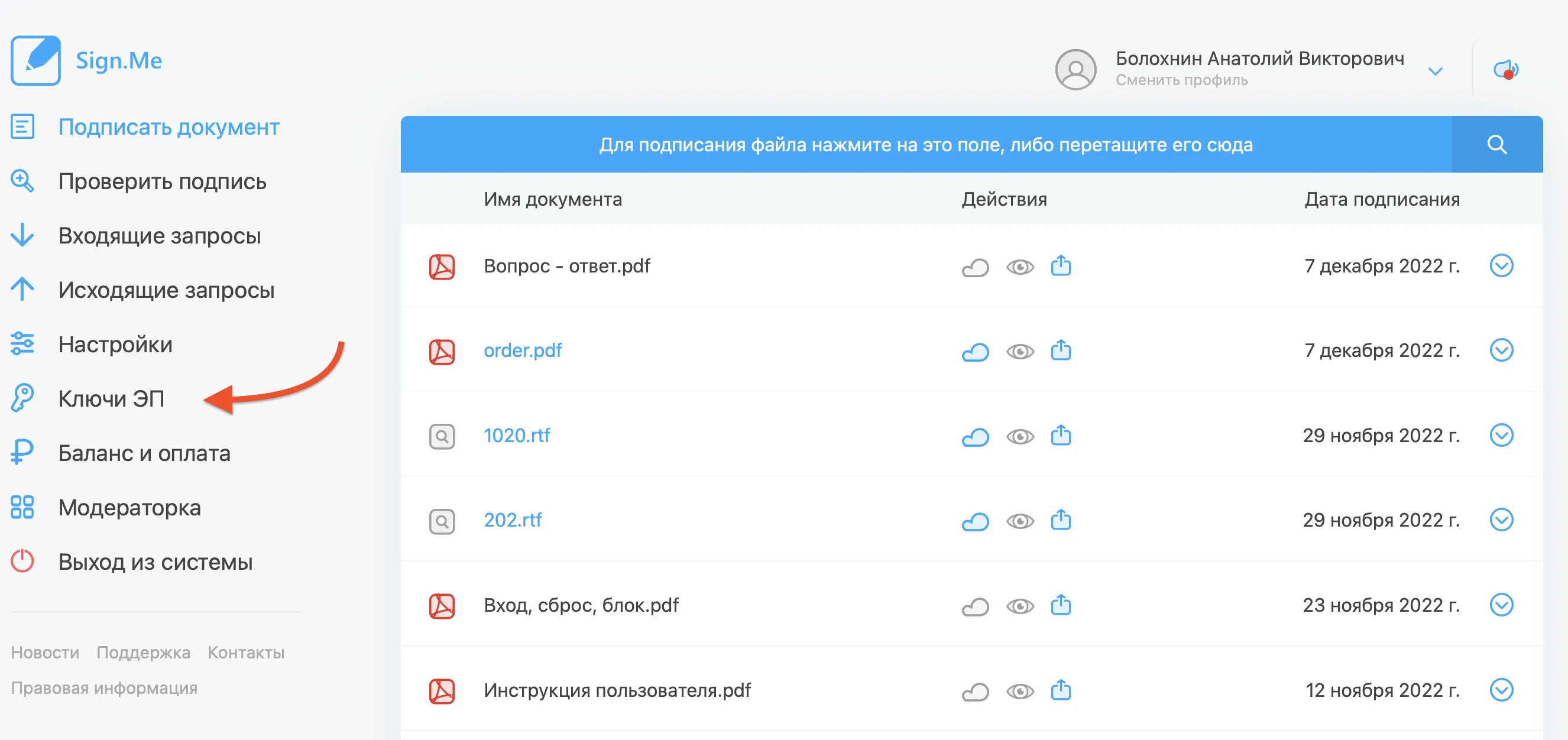Click the Инструкция пользователя.pdf file name

pos(617,690)
